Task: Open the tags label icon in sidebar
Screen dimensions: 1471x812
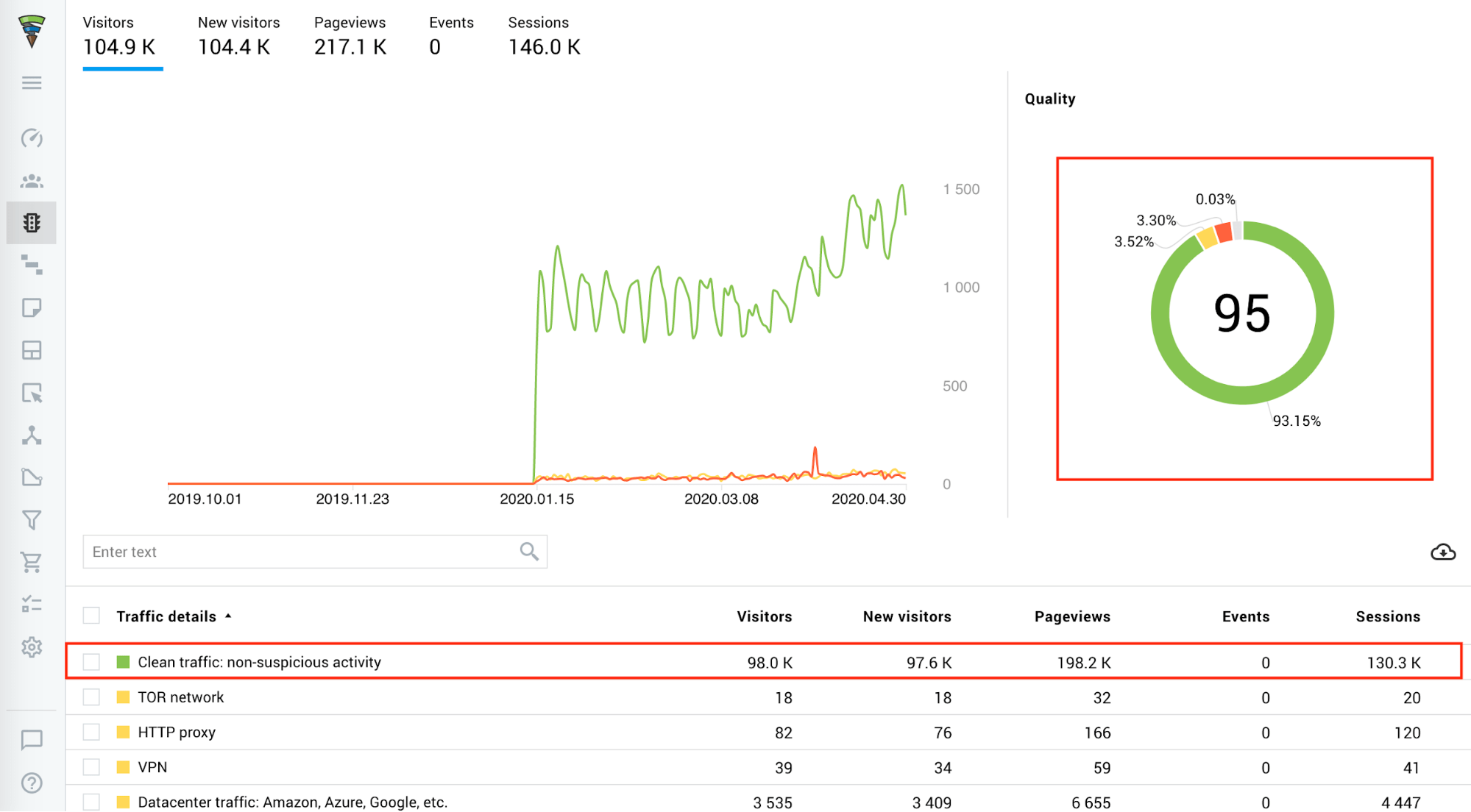Action: tap(32, 477)
